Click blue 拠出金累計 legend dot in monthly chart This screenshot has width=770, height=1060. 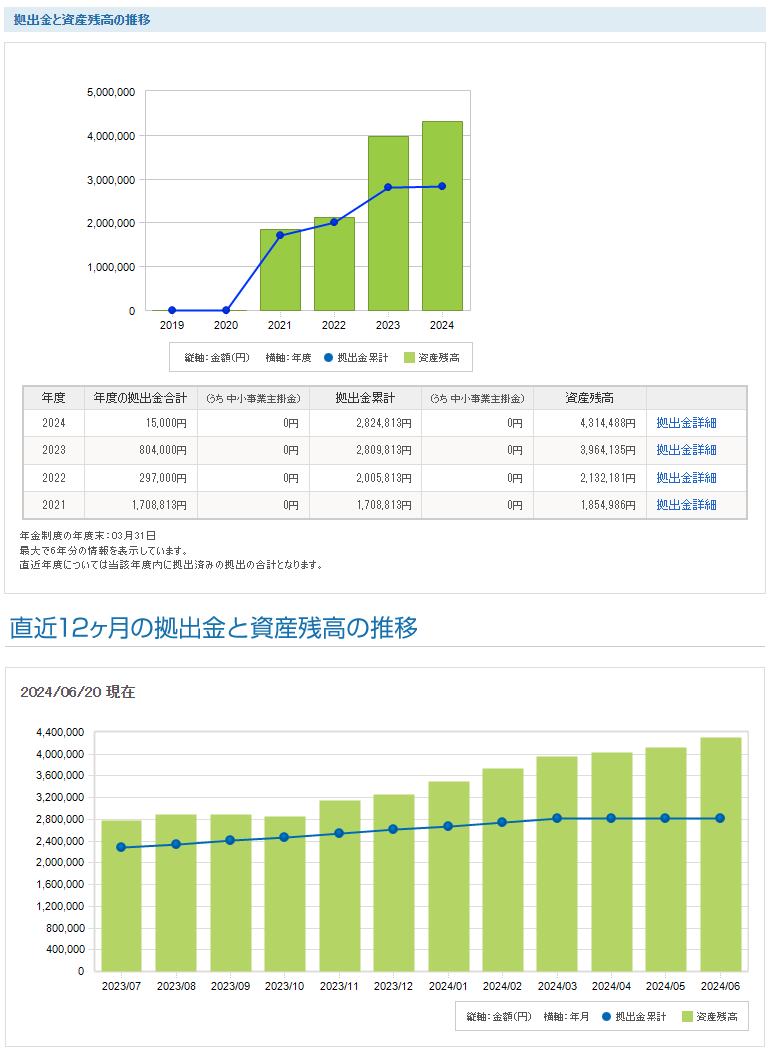606,1017
